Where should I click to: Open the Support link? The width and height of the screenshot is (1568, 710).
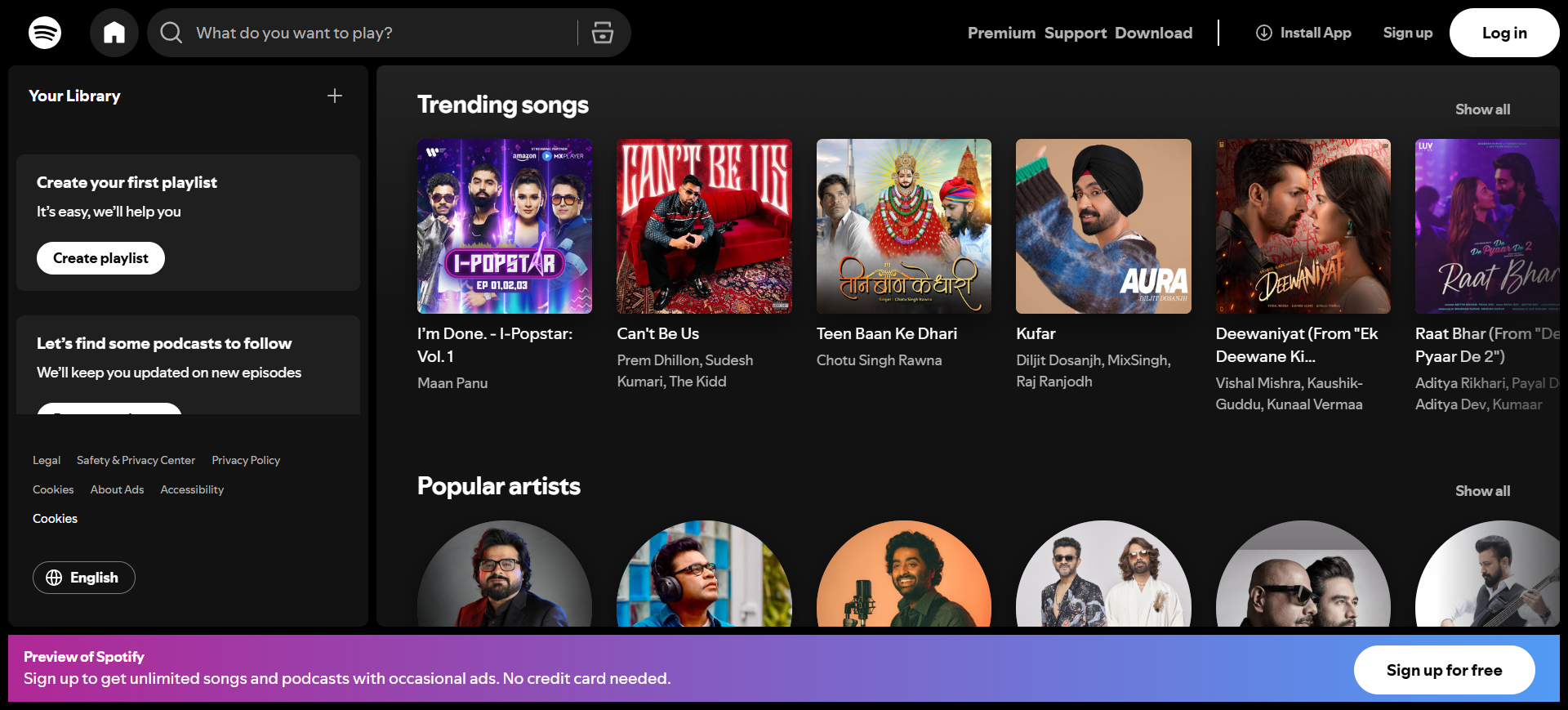click(x=1076, y=33)
